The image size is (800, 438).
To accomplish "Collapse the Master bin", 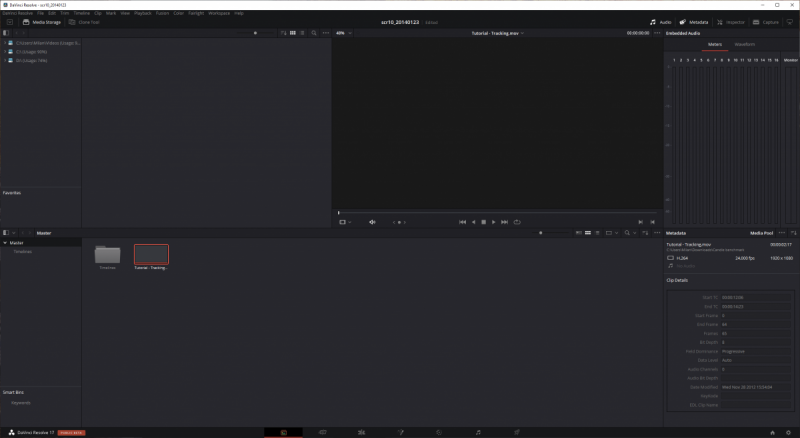I will click(x=5, y=243).
